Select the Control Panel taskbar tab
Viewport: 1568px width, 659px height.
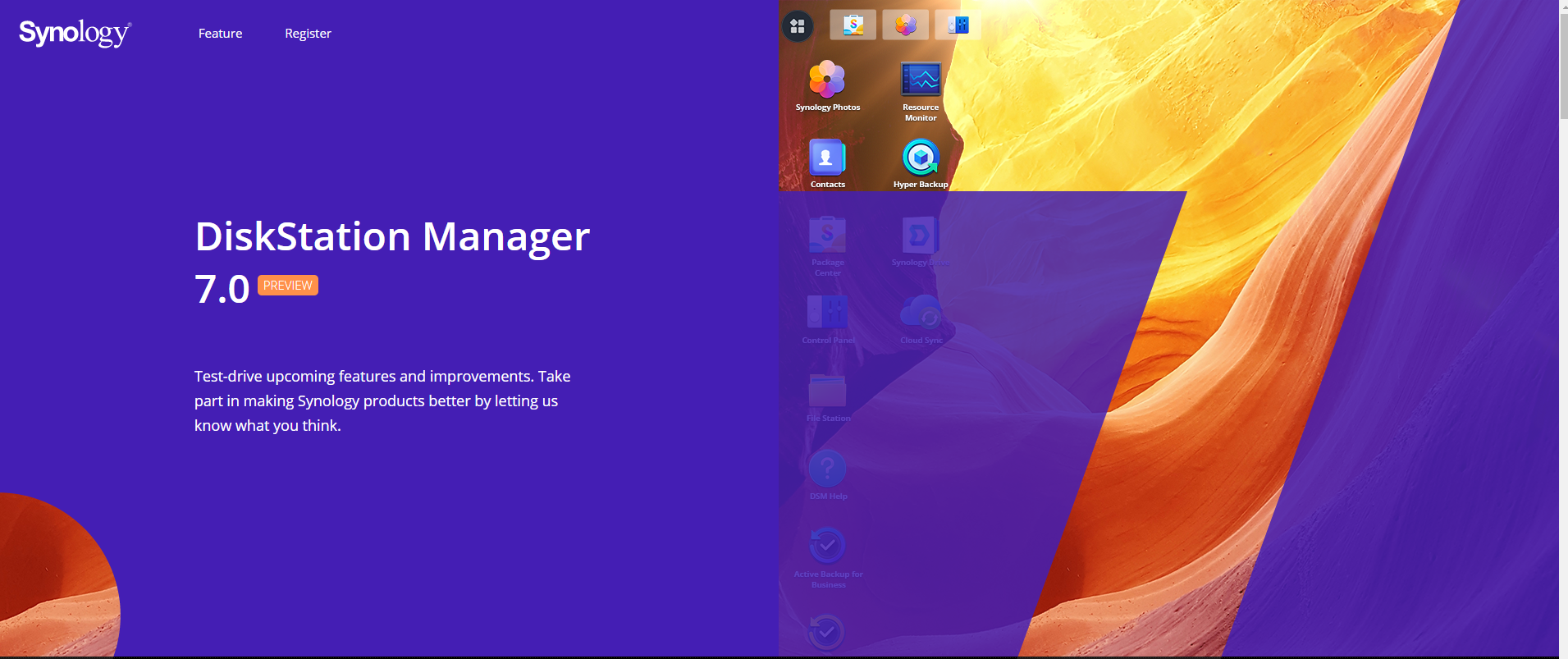pyautogui.click(x=958, y=25)
